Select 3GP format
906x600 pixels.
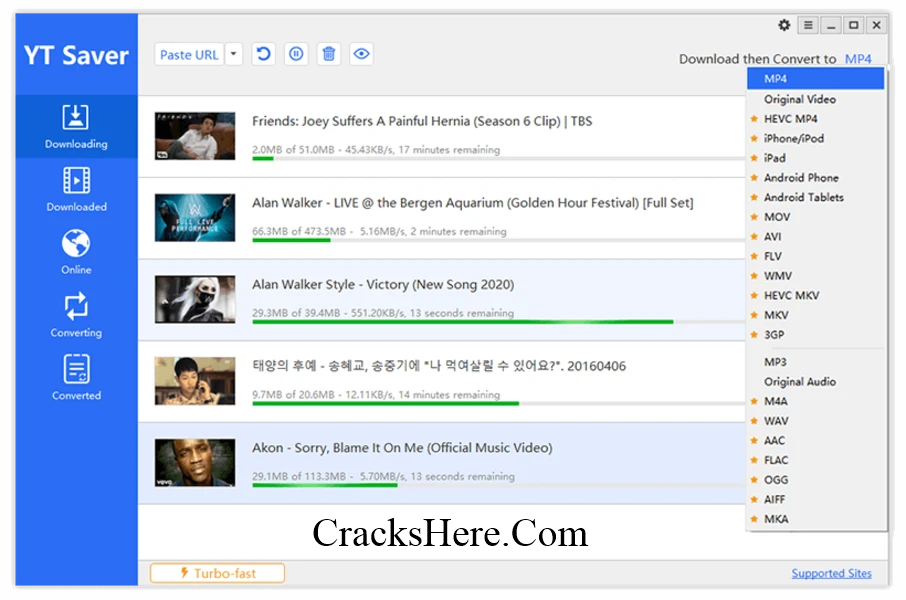pos(815,335)
